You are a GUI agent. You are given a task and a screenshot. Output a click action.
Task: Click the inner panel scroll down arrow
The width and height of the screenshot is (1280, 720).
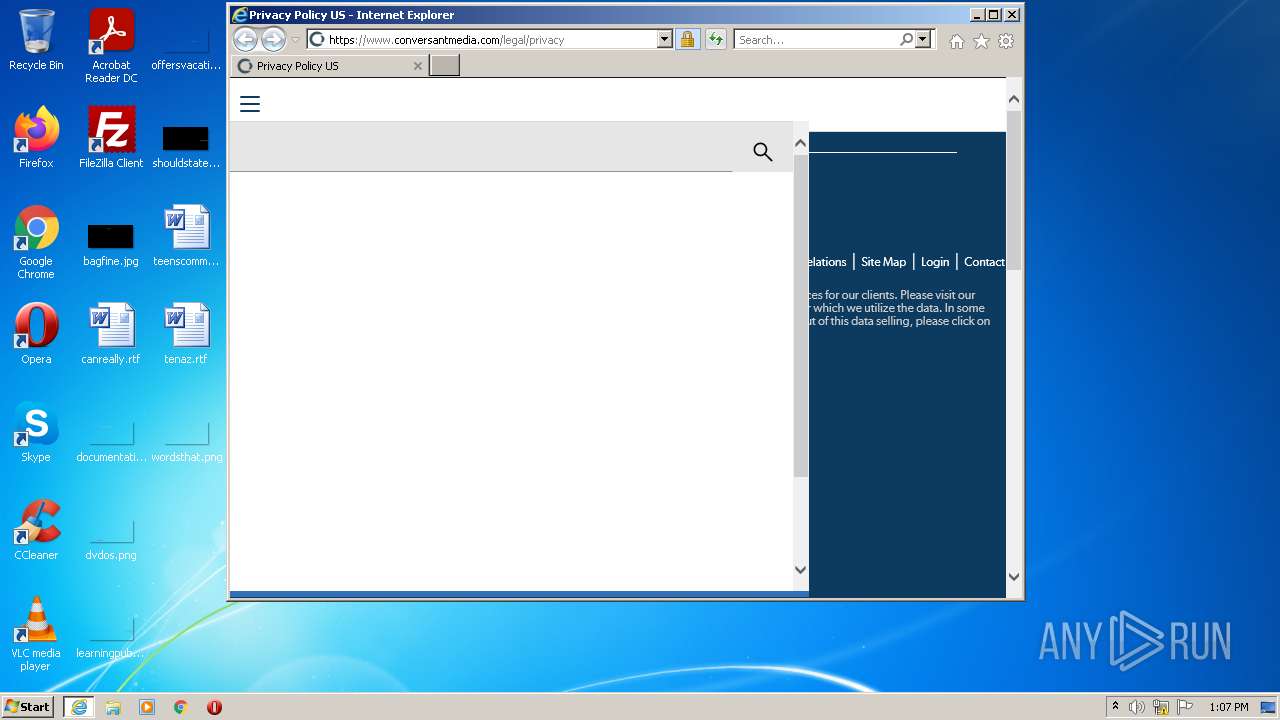pos(800,570)
